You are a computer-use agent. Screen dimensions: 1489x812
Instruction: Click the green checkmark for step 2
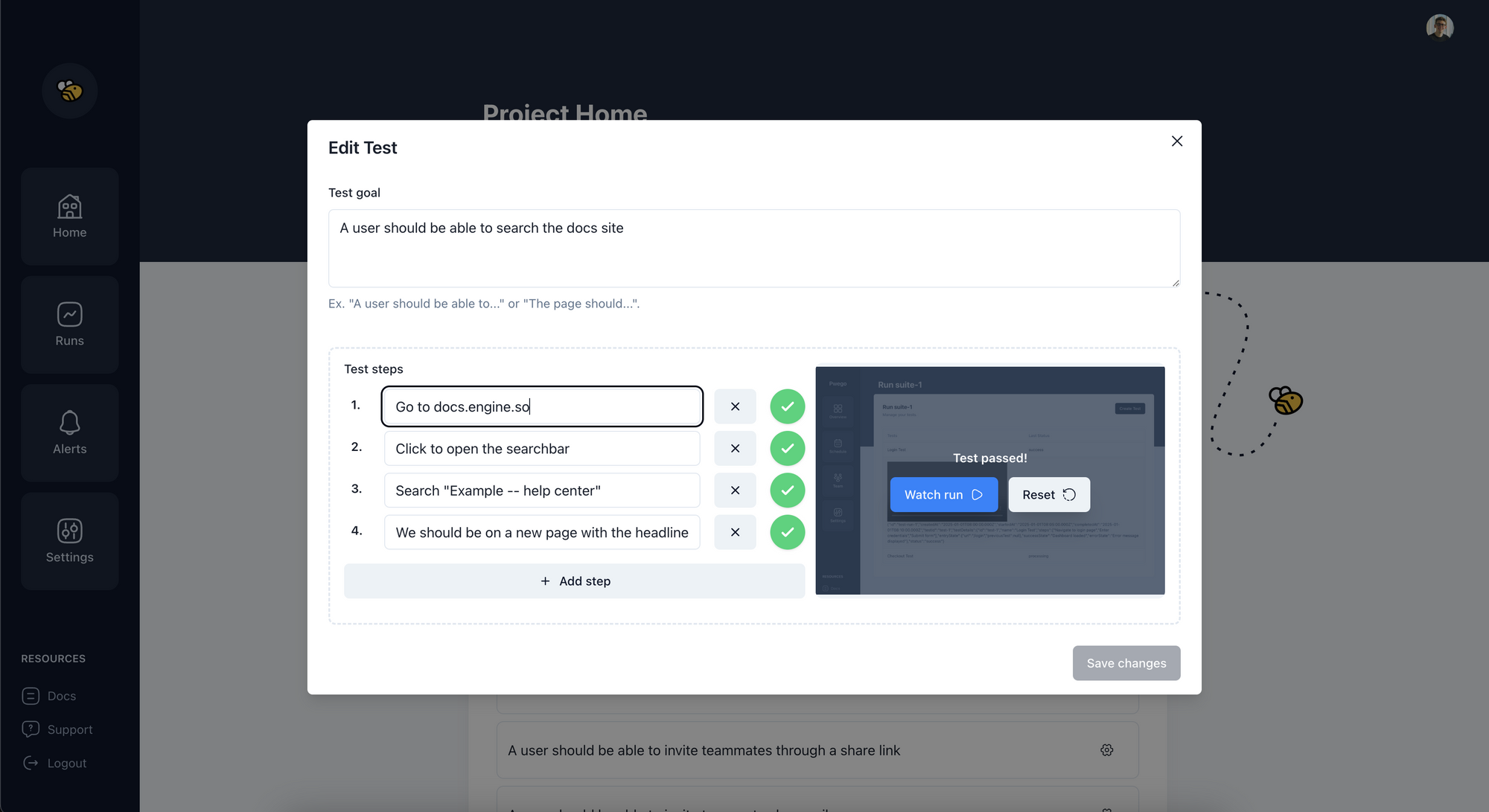coord(787,449)
